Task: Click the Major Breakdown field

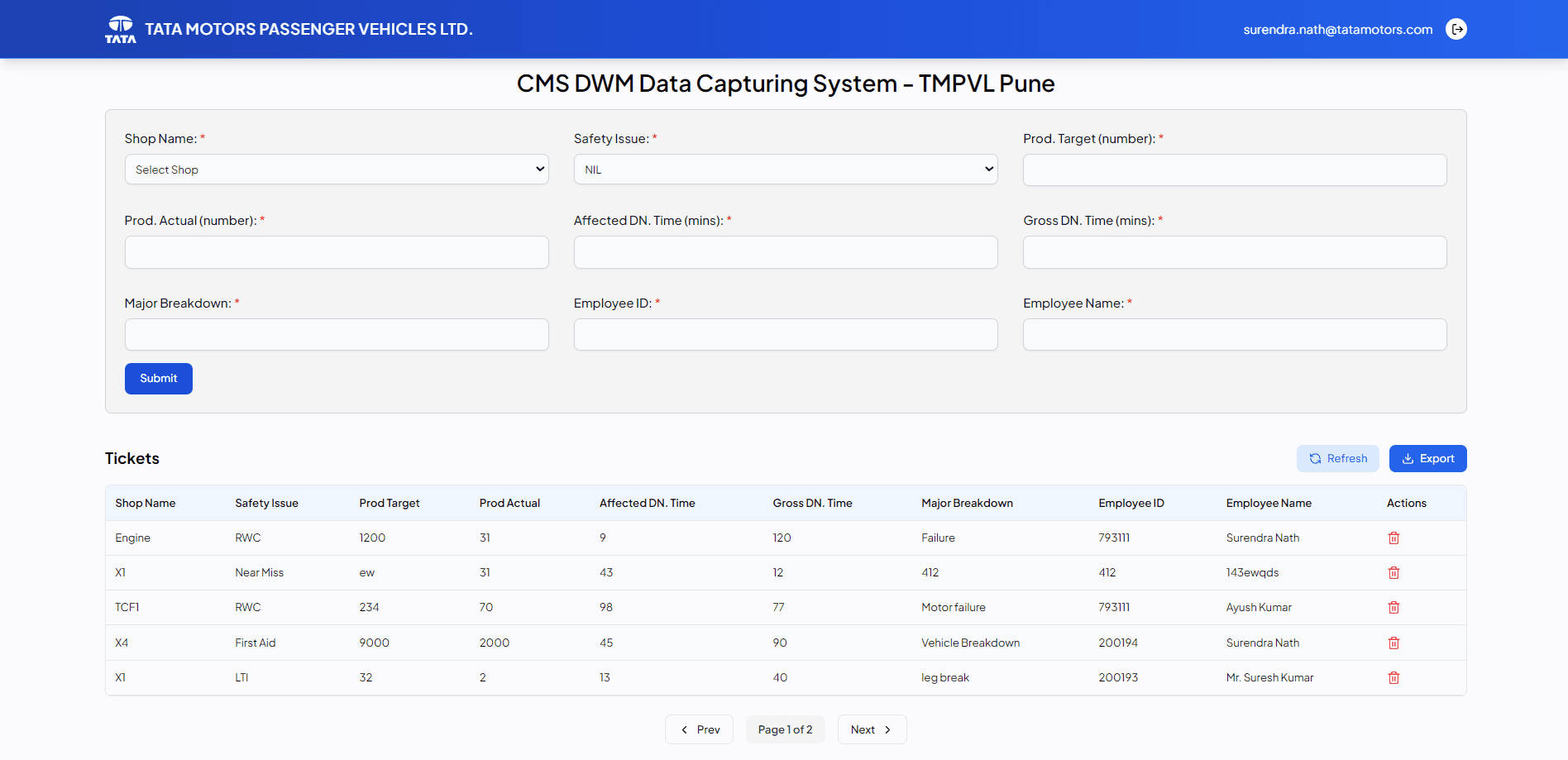Action: click(x=337, y=335)
